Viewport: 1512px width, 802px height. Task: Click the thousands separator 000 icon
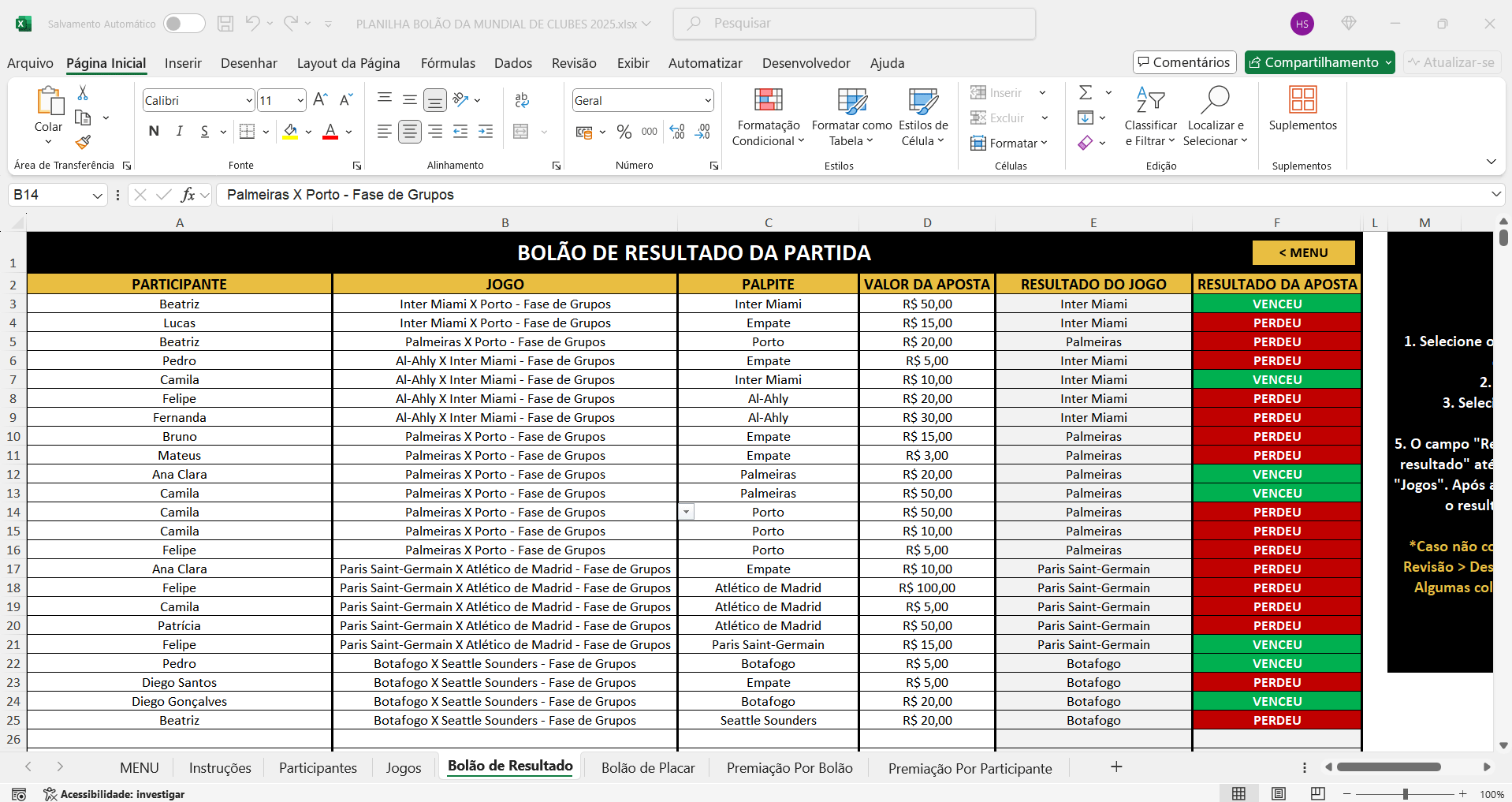coord(650,132)
